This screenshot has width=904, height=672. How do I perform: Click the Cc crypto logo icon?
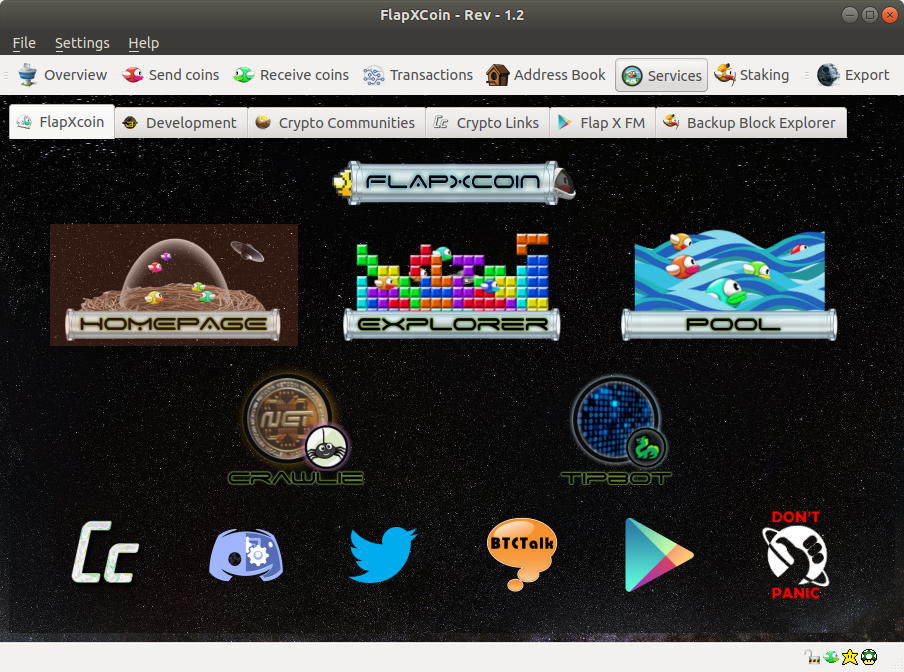point(106,552)
